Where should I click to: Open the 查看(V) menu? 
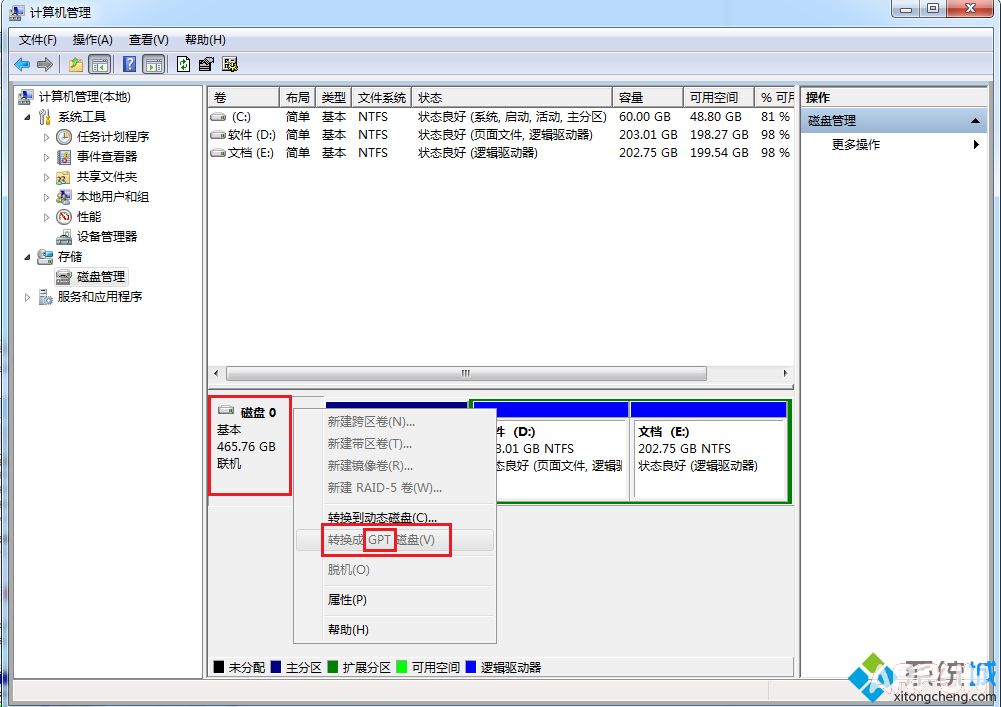[148, 40]
